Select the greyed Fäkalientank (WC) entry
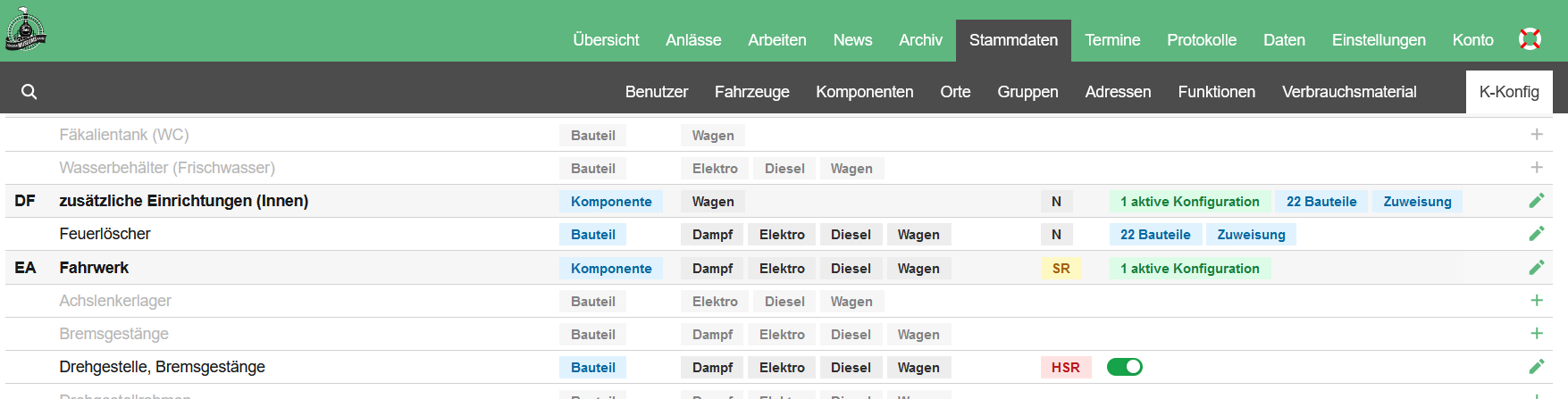Viewport: 1568px width, 399px height. coord(124,135)
